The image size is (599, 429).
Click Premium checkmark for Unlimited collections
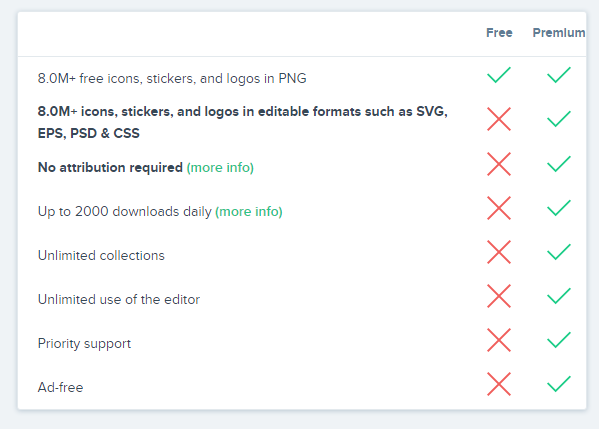[x=559, y=252]
